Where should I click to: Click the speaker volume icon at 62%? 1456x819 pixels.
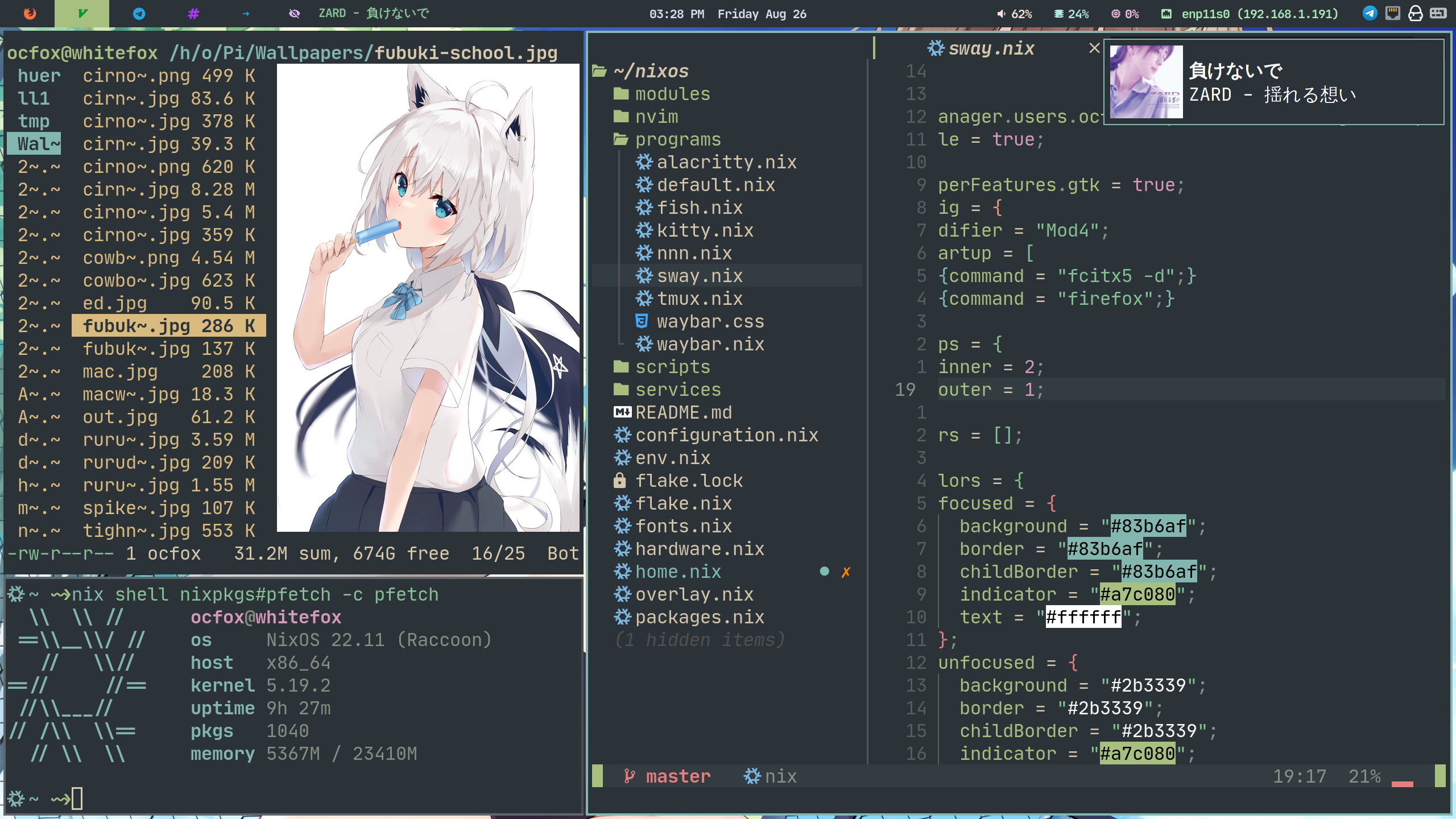(1001, 14)
